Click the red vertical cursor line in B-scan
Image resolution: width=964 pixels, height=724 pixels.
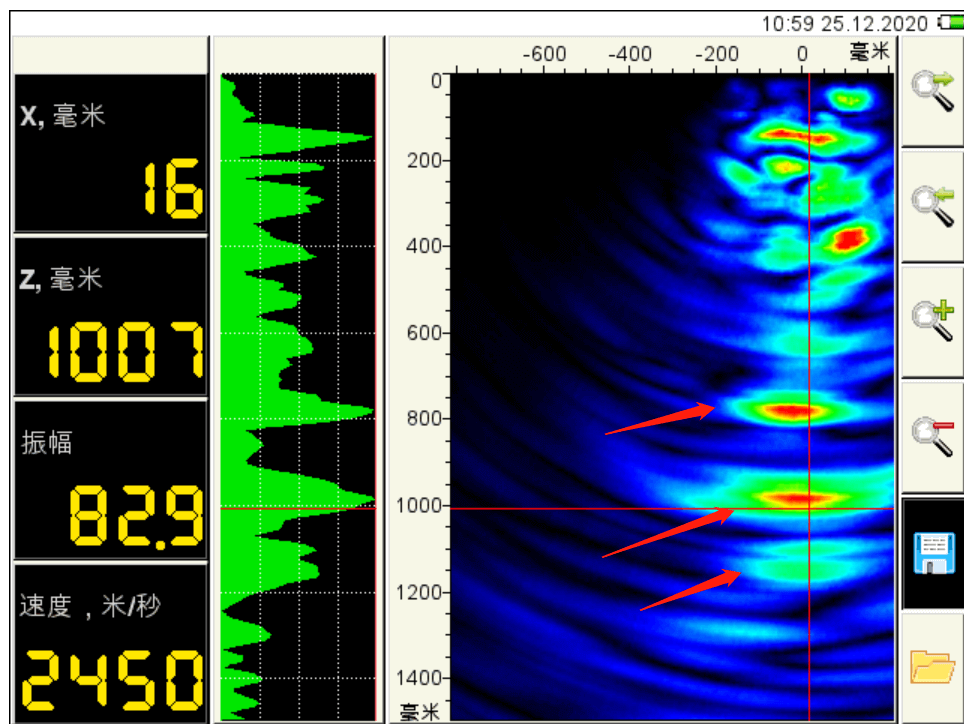pyautogui.click(x=809, y=300)
